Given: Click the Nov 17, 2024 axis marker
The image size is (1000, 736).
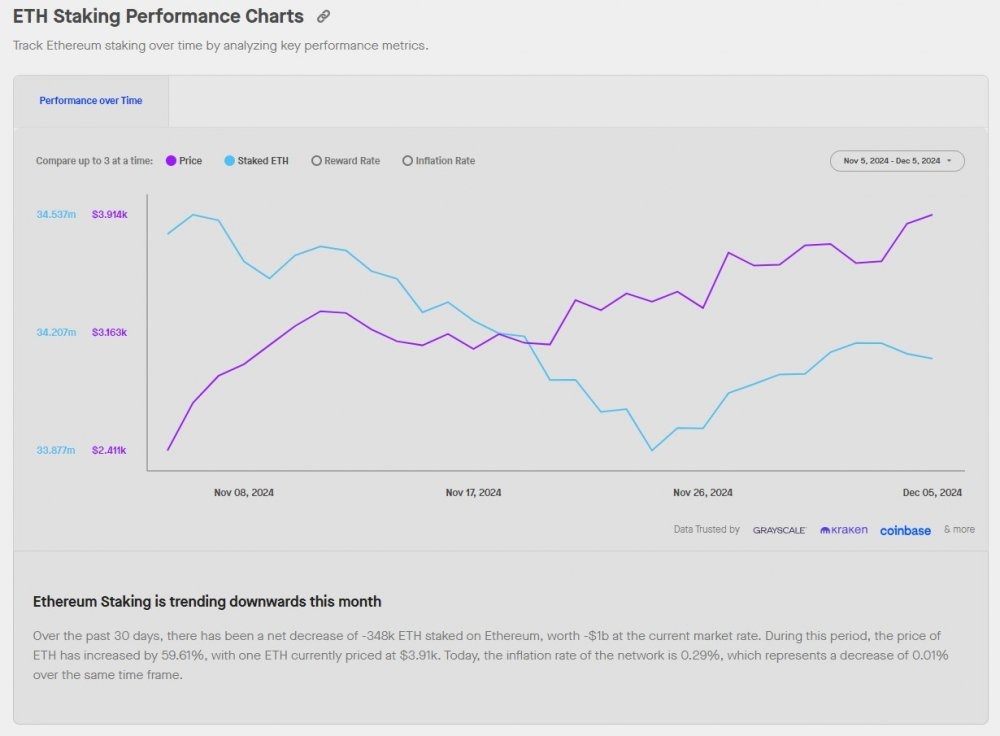Looking at the screenshot, I should pyautogui.click(x=473, y=492).
